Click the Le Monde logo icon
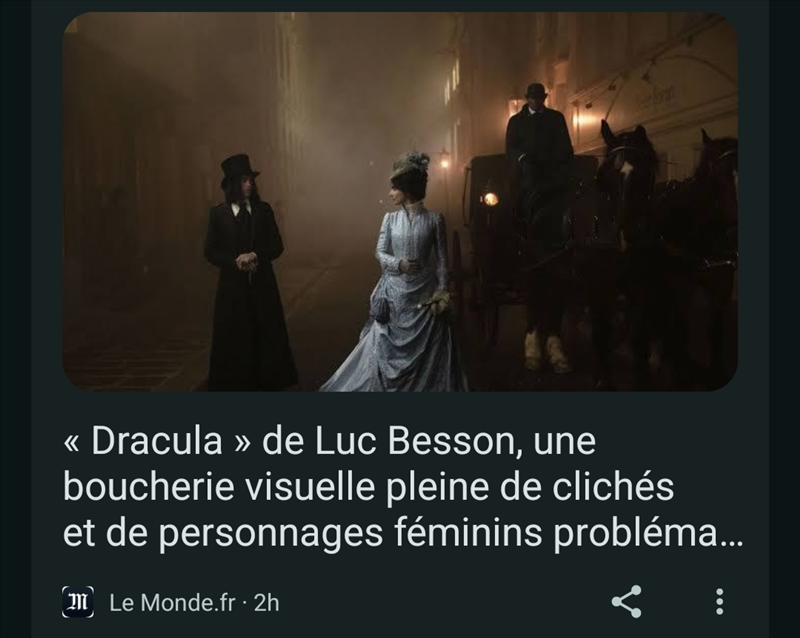800x638 pixels. (78, 602)
